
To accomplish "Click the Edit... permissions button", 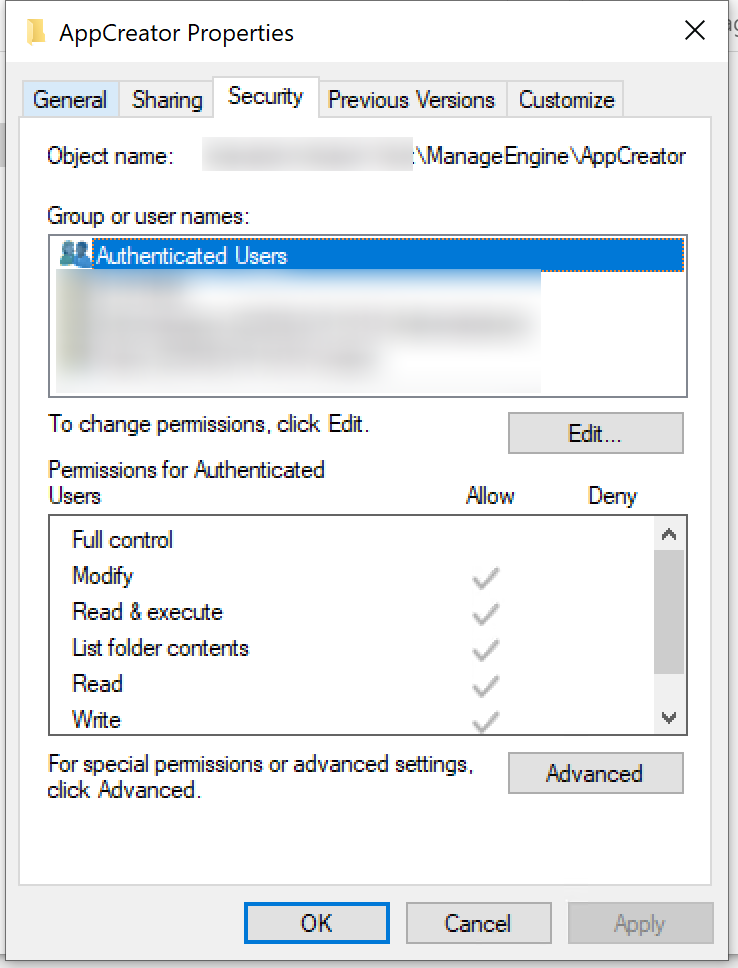I will coord(595,433).
